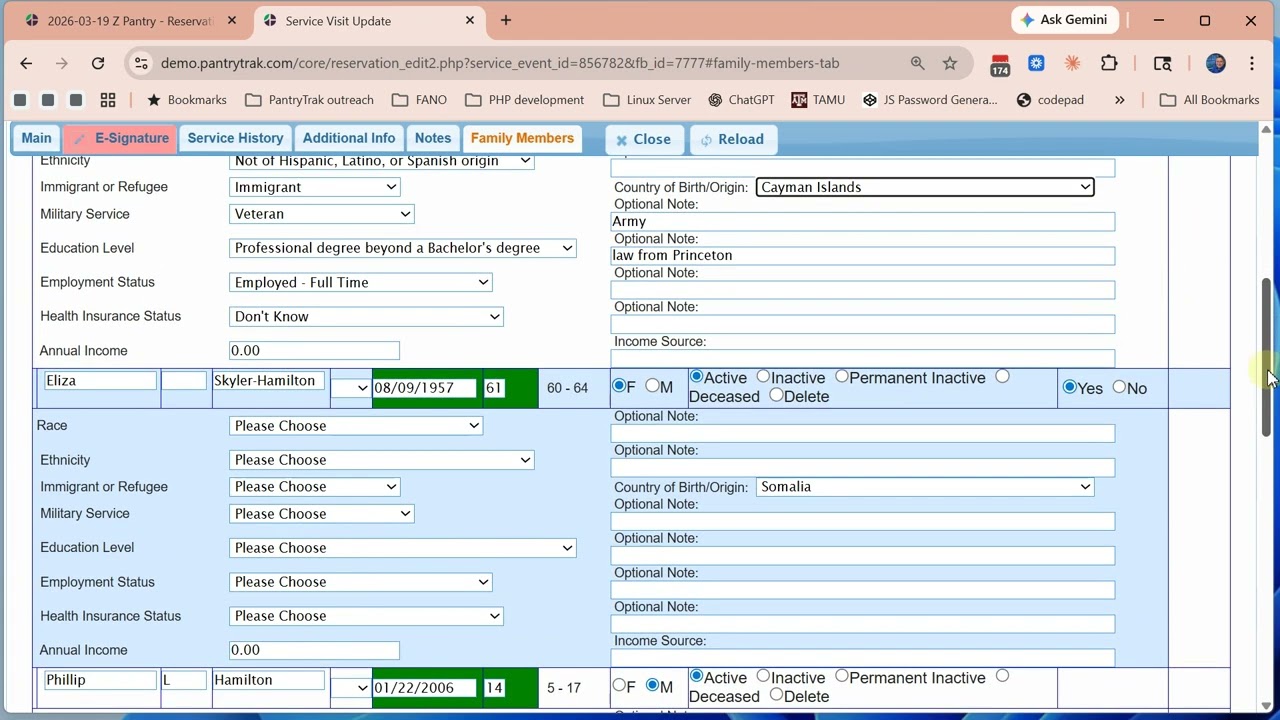
Task: Open the Somalia country dropdown
Action: pyautogui.click(x=924, y=487)
